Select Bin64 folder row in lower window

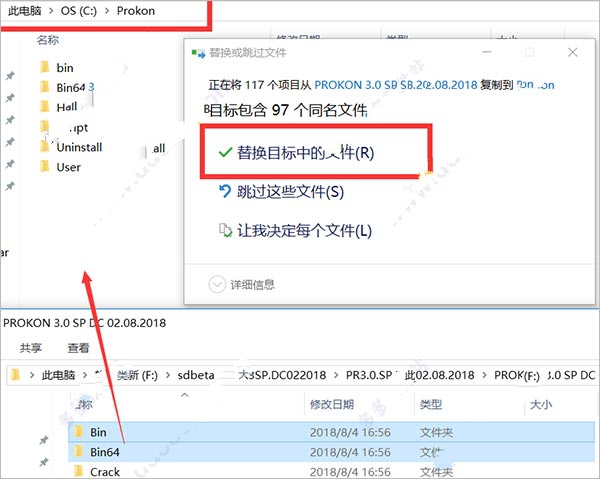click(x=331, y=452)
